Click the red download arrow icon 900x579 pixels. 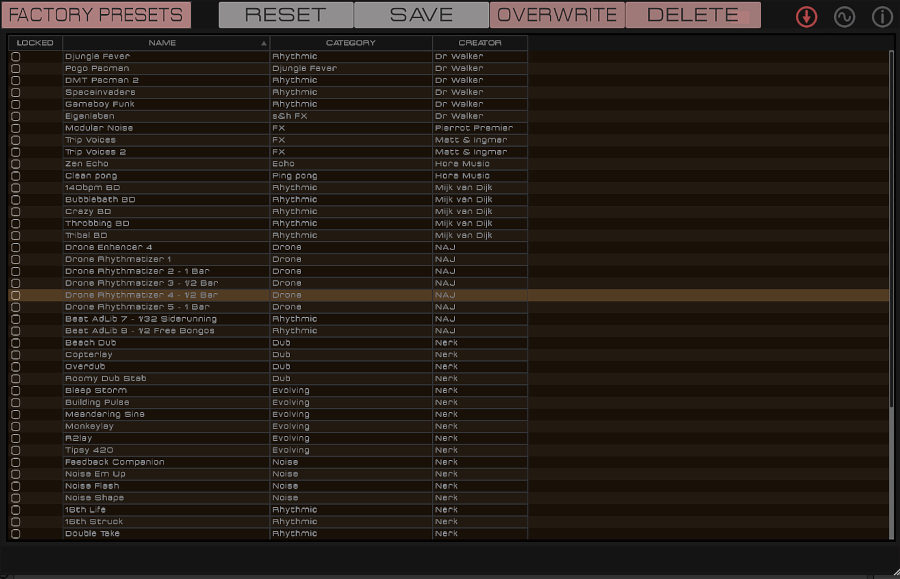point(806,17)
